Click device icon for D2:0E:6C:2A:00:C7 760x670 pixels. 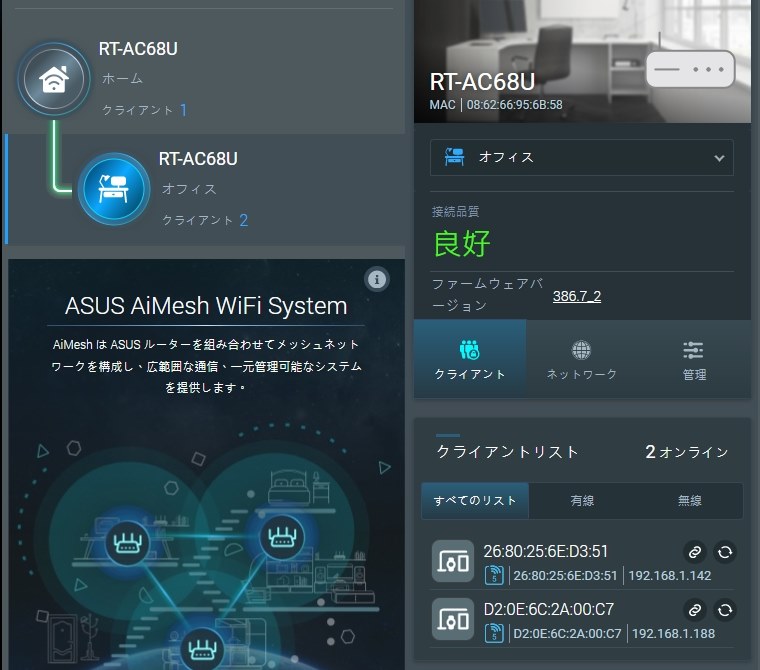tap(453, 619)
